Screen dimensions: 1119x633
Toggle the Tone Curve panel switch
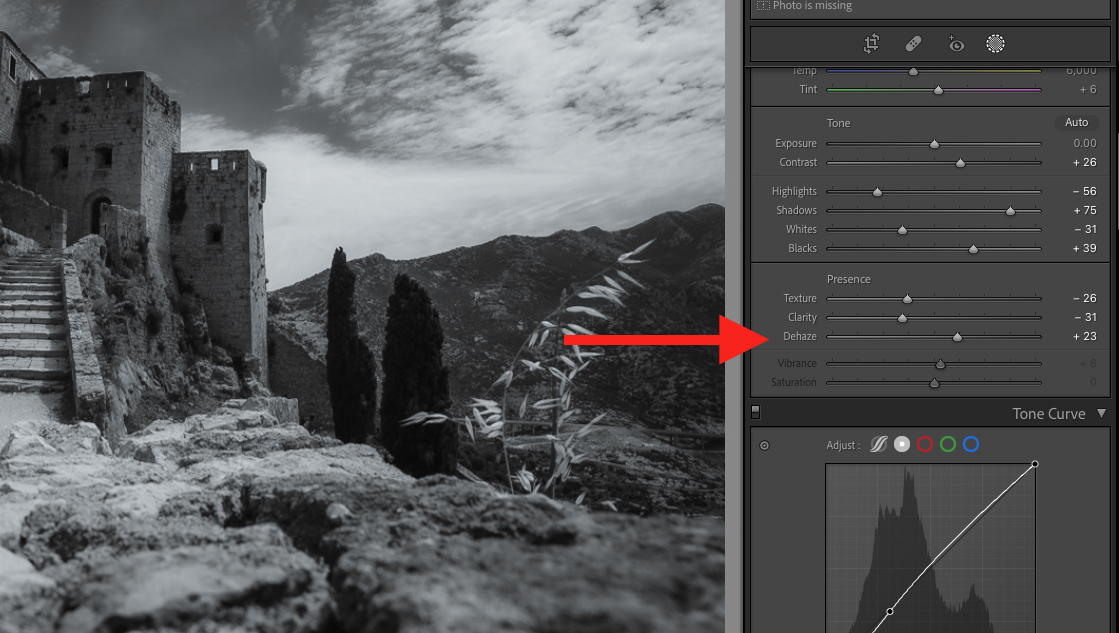click(x=756, y=412)
